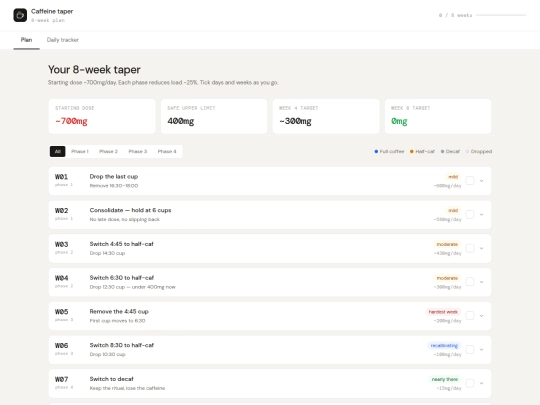Expand the W03 Switch 4:45 row chevron

(481, 248)
